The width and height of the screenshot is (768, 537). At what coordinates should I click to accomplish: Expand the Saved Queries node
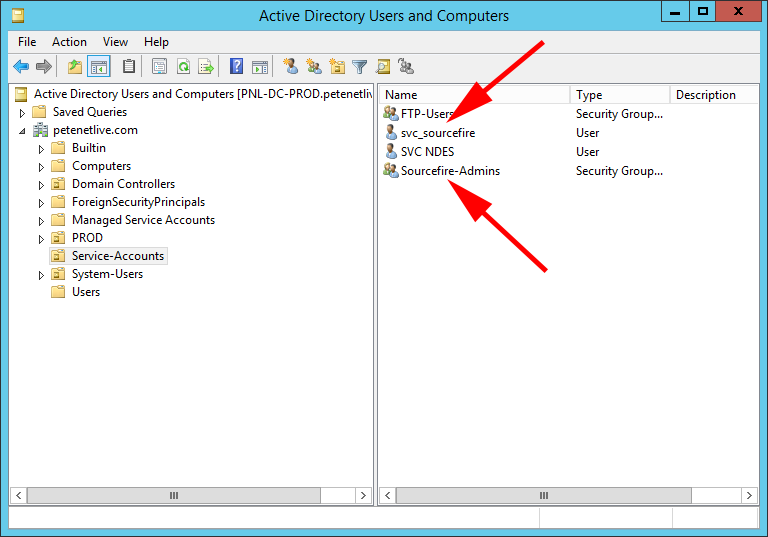coord(22,113)
